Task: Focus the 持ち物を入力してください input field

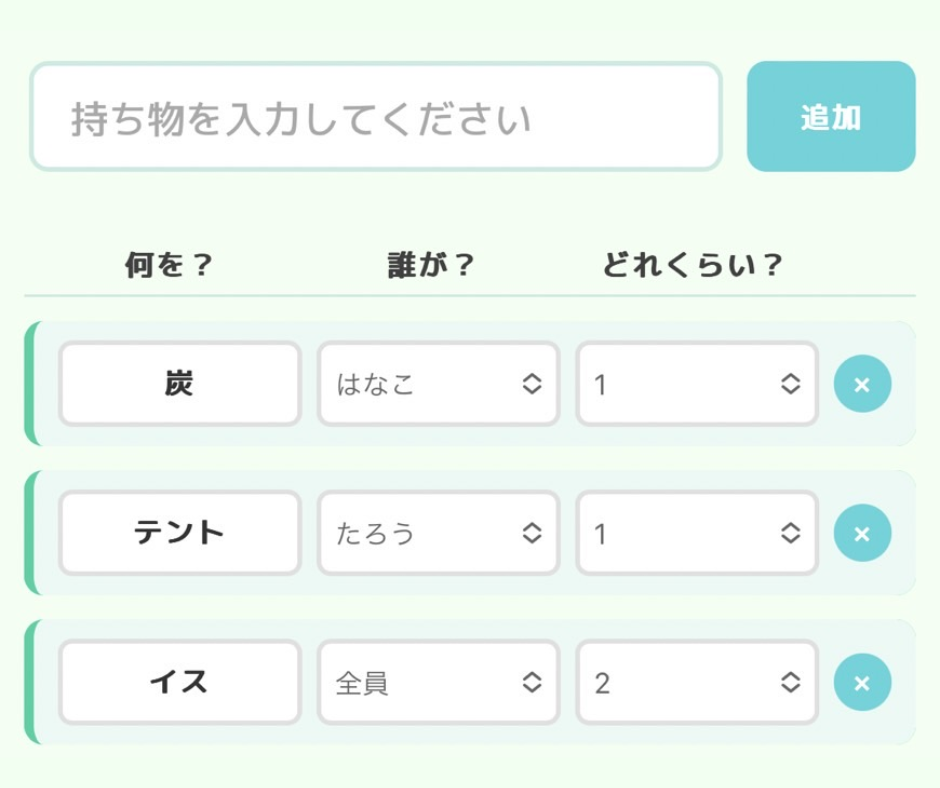Action: (375, 117)
